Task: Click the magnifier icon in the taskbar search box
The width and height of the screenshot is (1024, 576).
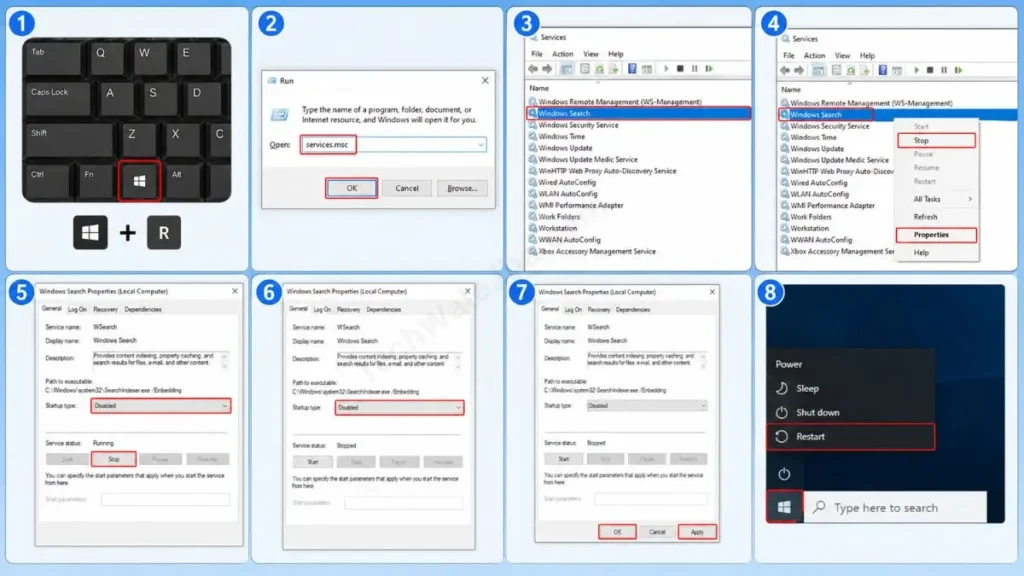Action: [x=819, y=507]
